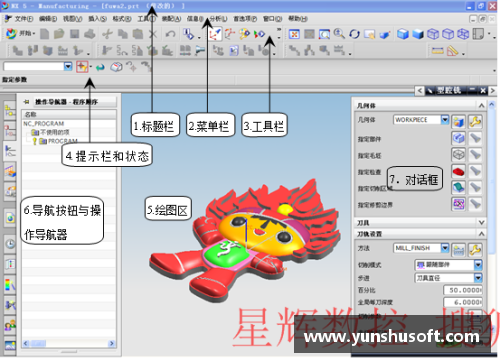Screen dimensions: 500x362
Task: Collapse the 刀轨设置 section
Action: 481,234
